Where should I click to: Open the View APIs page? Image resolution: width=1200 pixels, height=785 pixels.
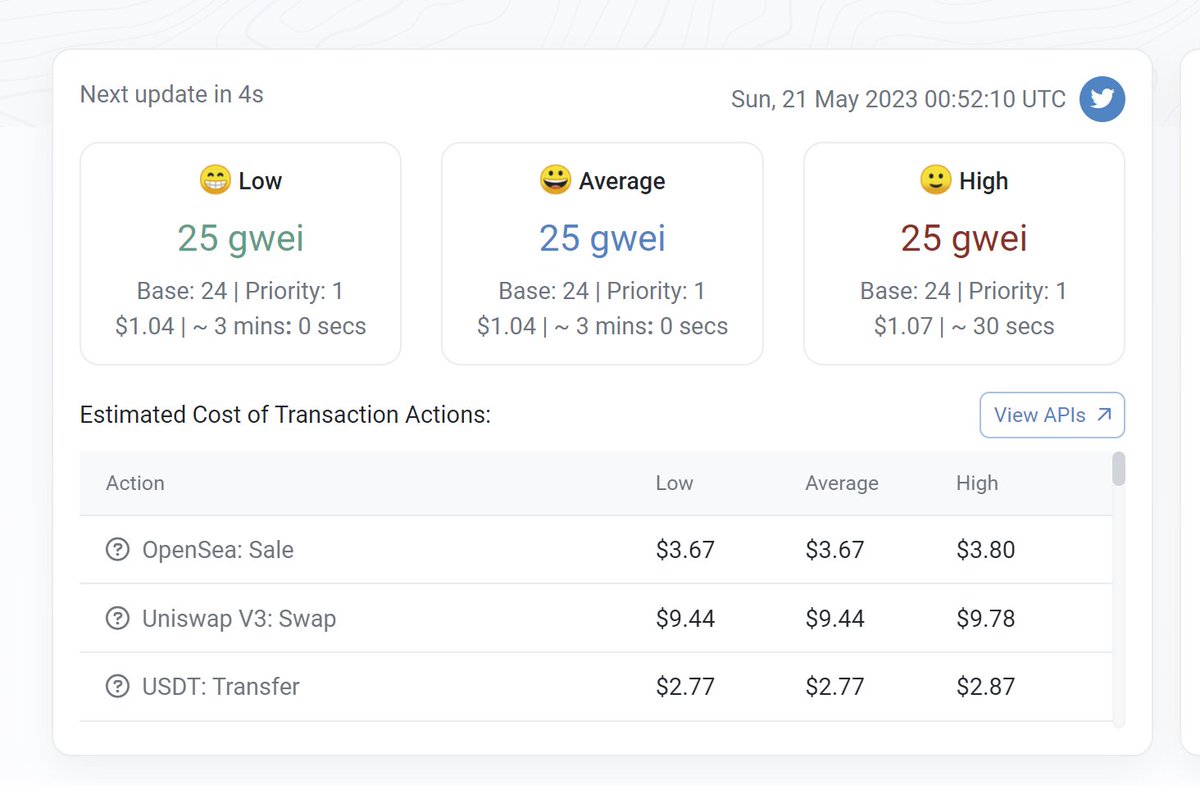pyautogui.click(x=1051, y=414)
